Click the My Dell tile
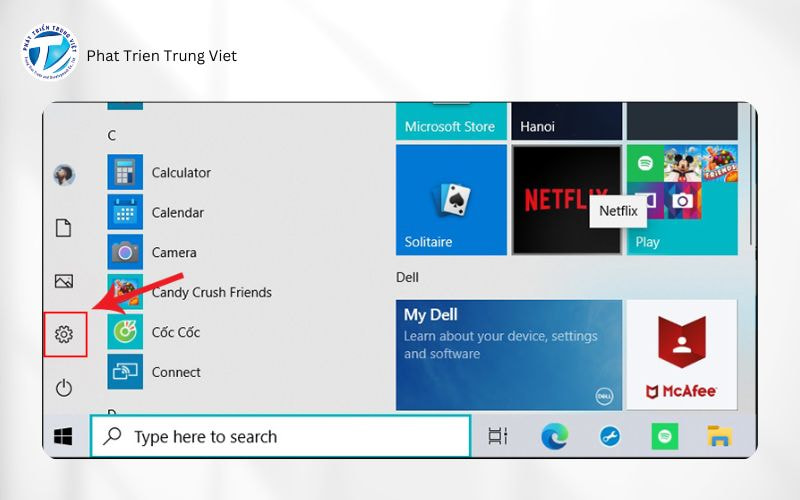Screen dimensions: 800x500 tap(509, 354)
